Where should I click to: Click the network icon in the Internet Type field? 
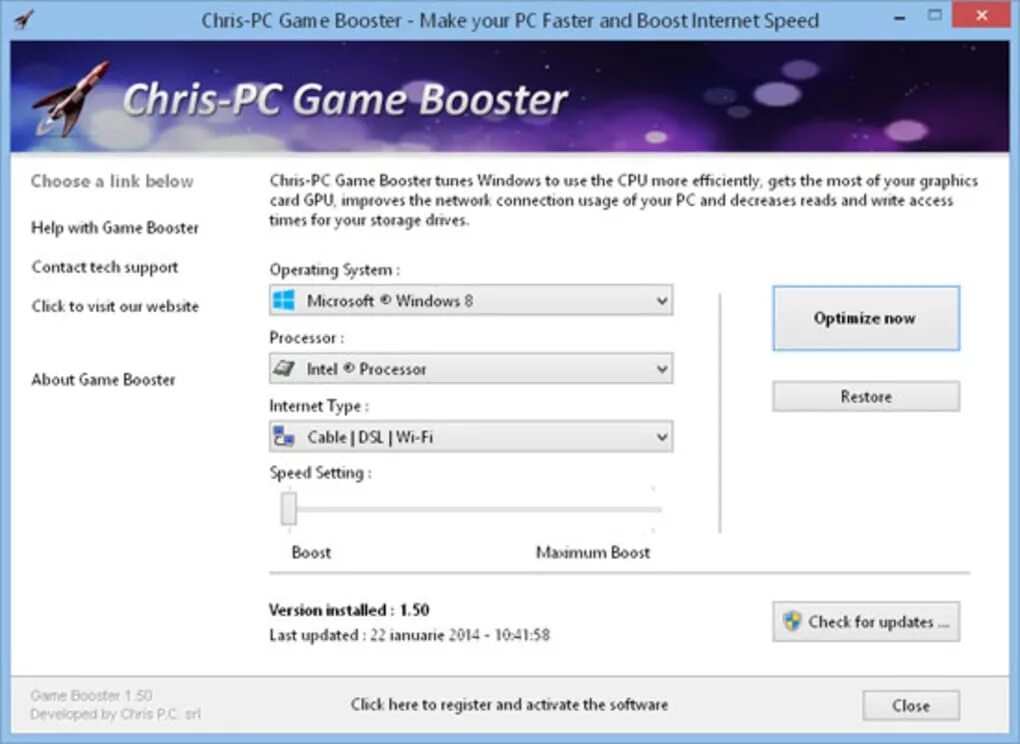click(283, 436)
